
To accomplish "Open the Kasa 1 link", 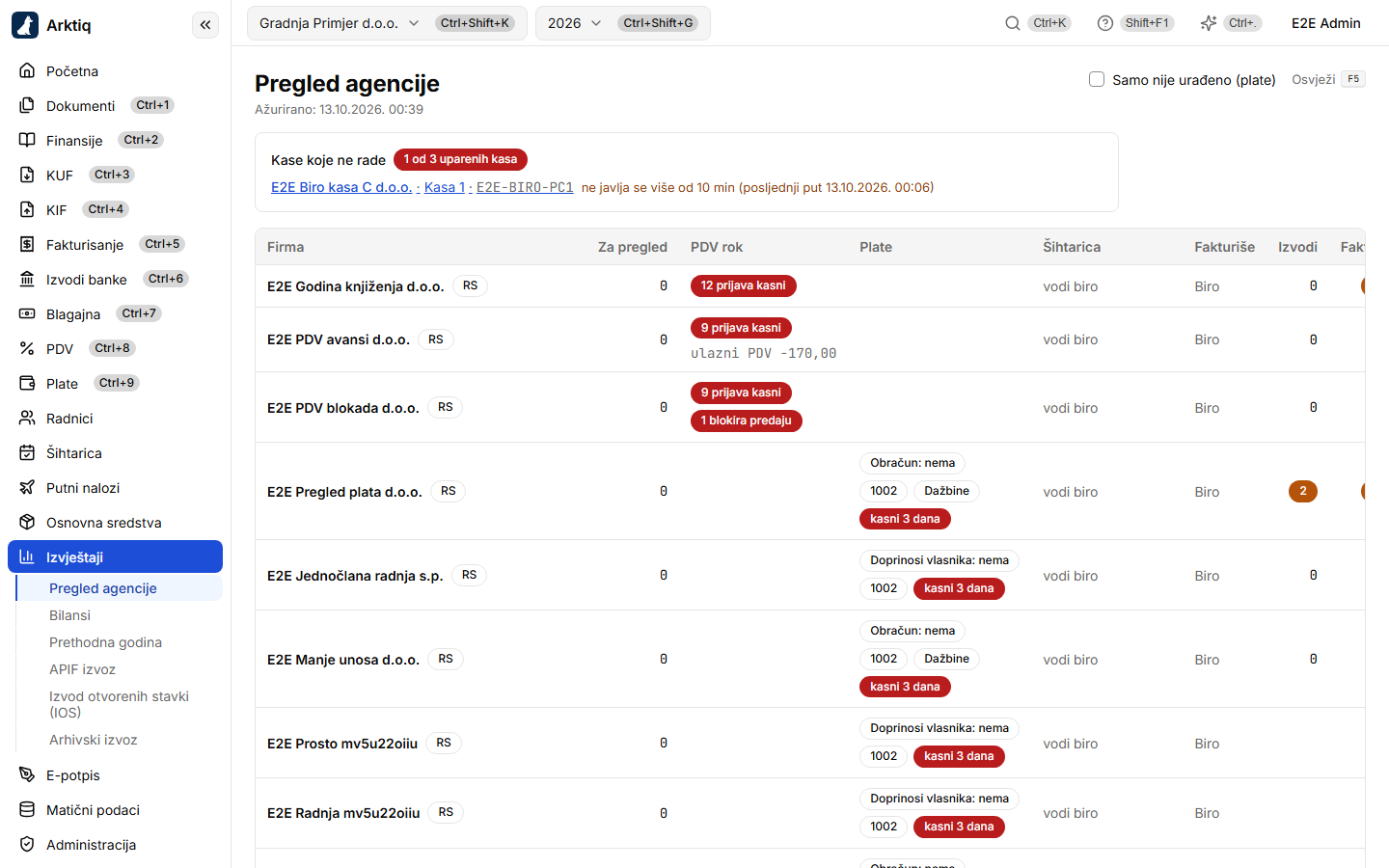I will click(445, 187).
